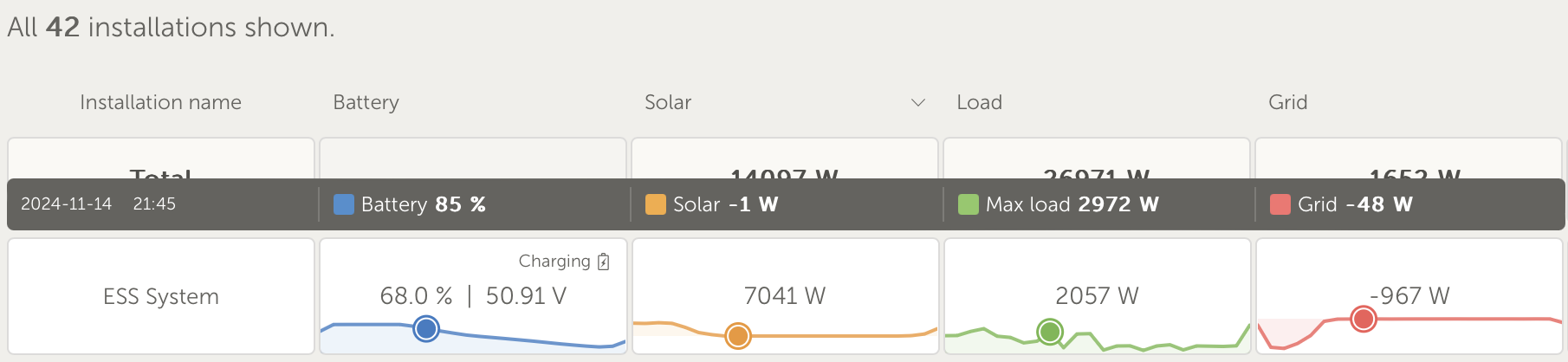Sort by Installation name column header
This screenshot has height=362, width=1568.
click(x=160, y=103)
